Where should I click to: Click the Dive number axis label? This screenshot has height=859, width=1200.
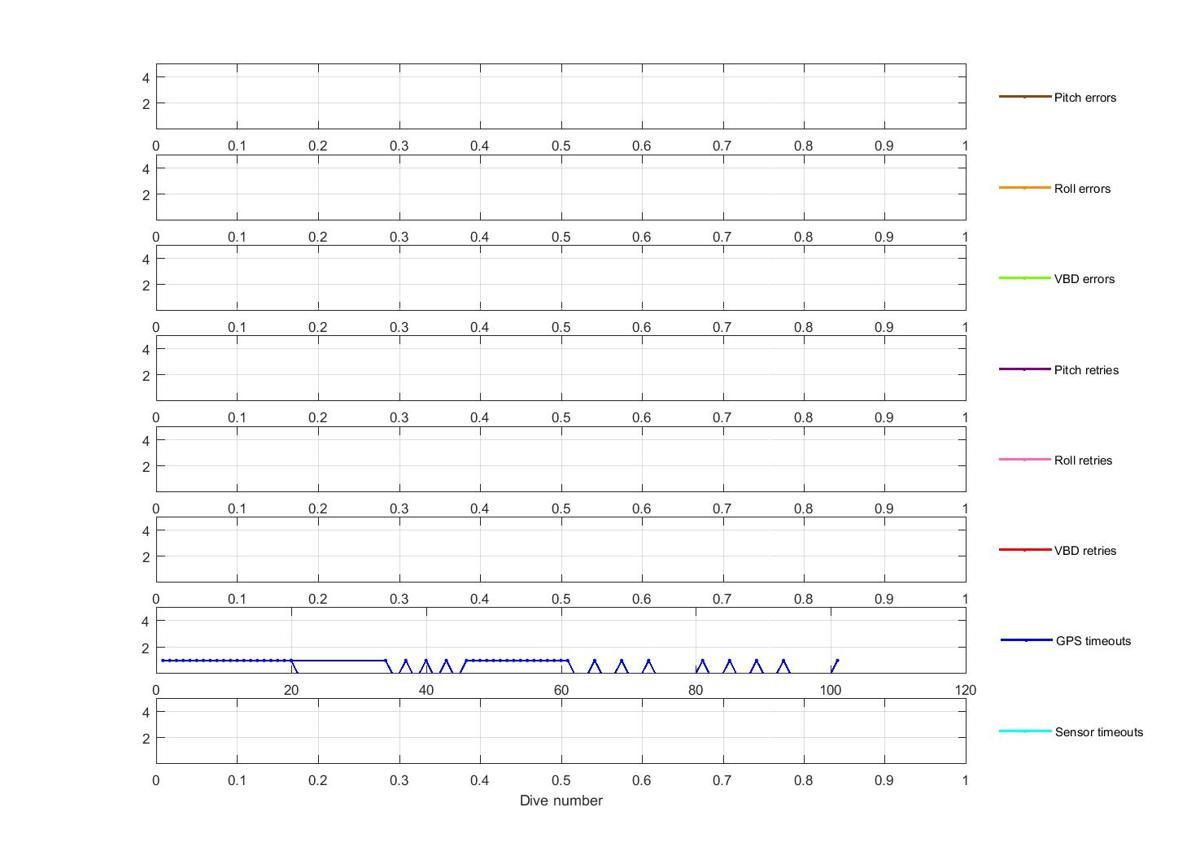coord(561,801)
